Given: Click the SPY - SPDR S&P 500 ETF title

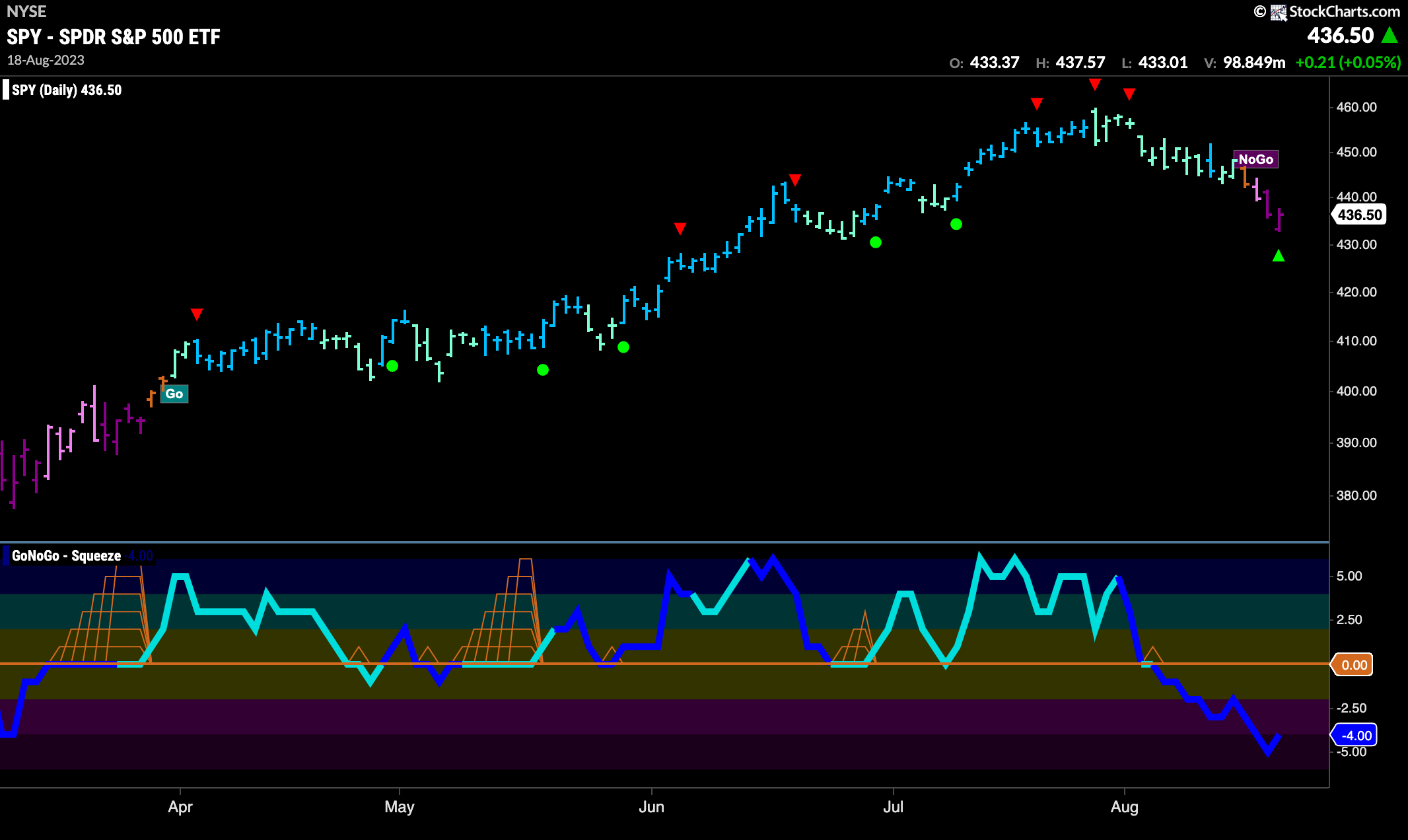Looking at the screenshot, I should coord(114,37).
